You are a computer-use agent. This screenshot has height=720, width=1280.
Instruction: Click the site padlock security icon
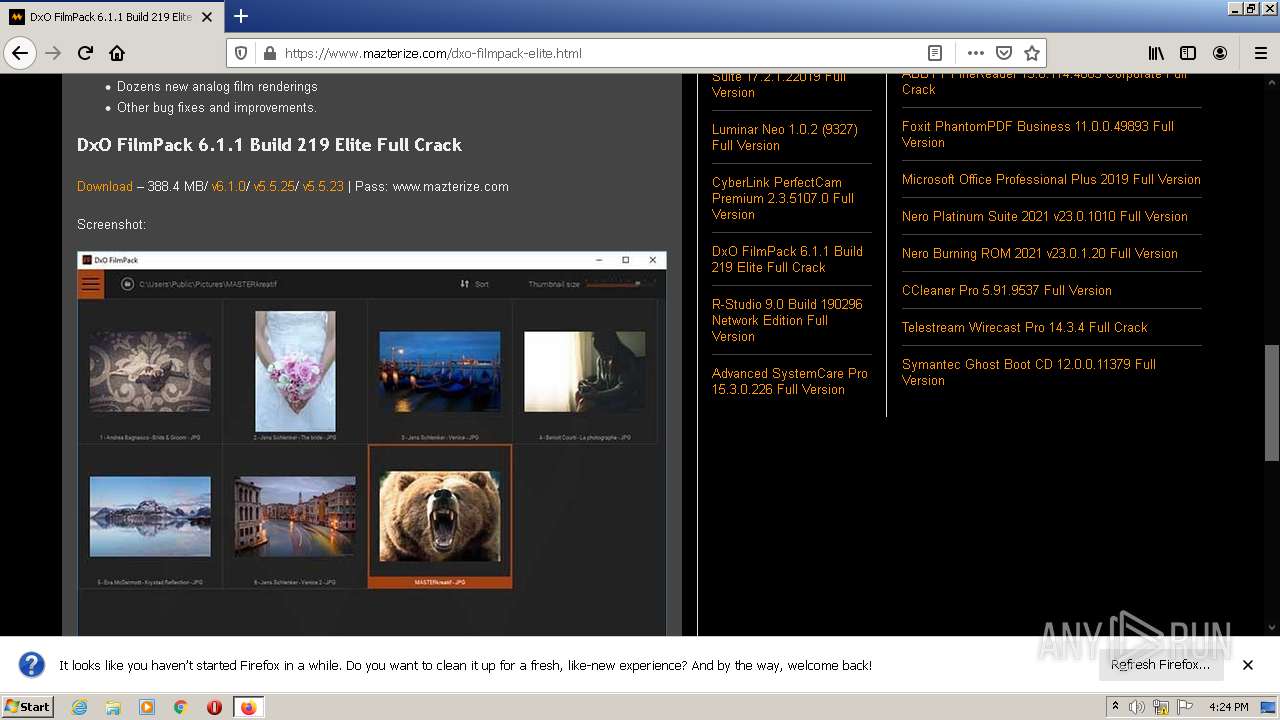[268, 53]
